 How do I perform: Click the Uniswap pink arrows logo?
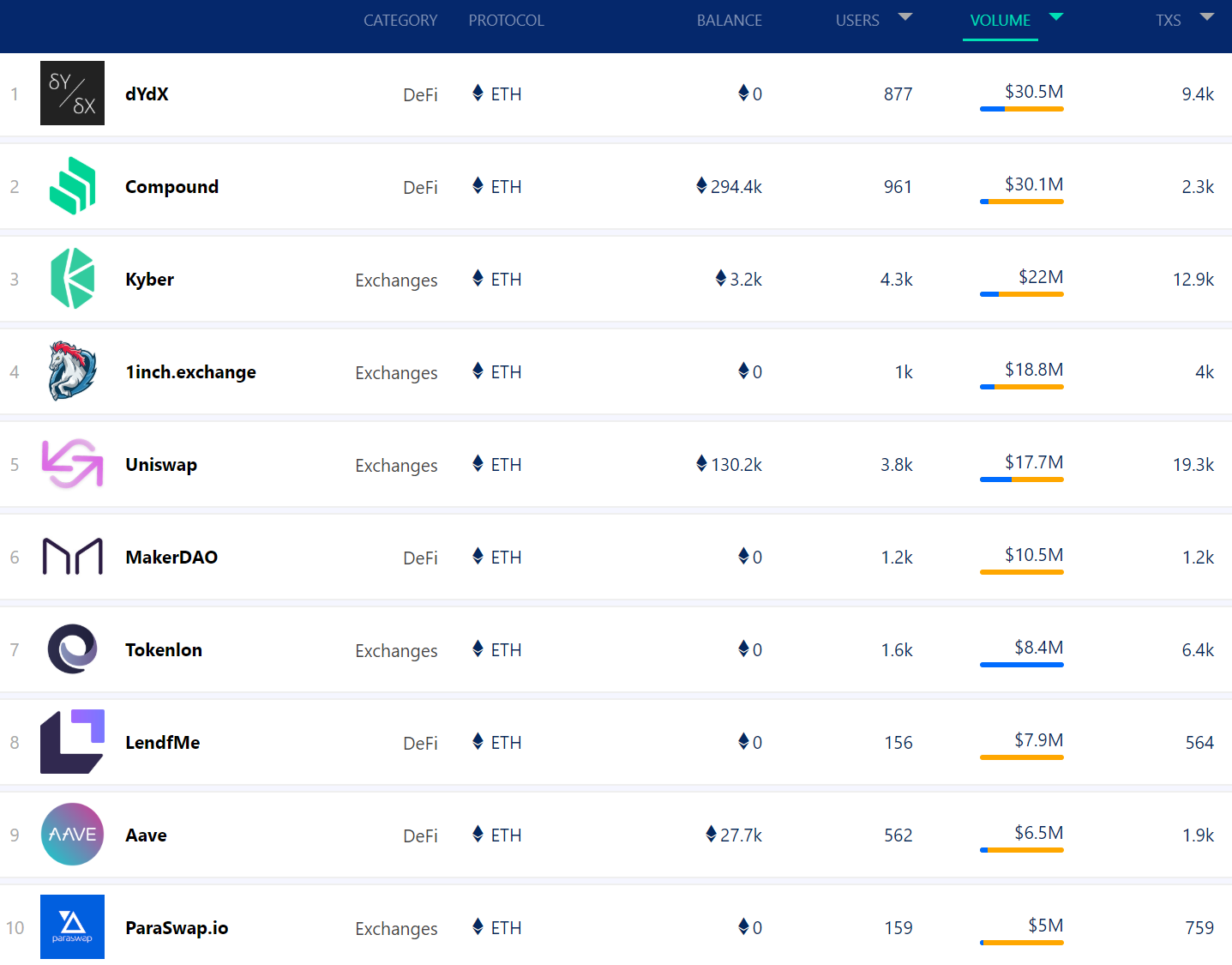[x=72, y=463]
